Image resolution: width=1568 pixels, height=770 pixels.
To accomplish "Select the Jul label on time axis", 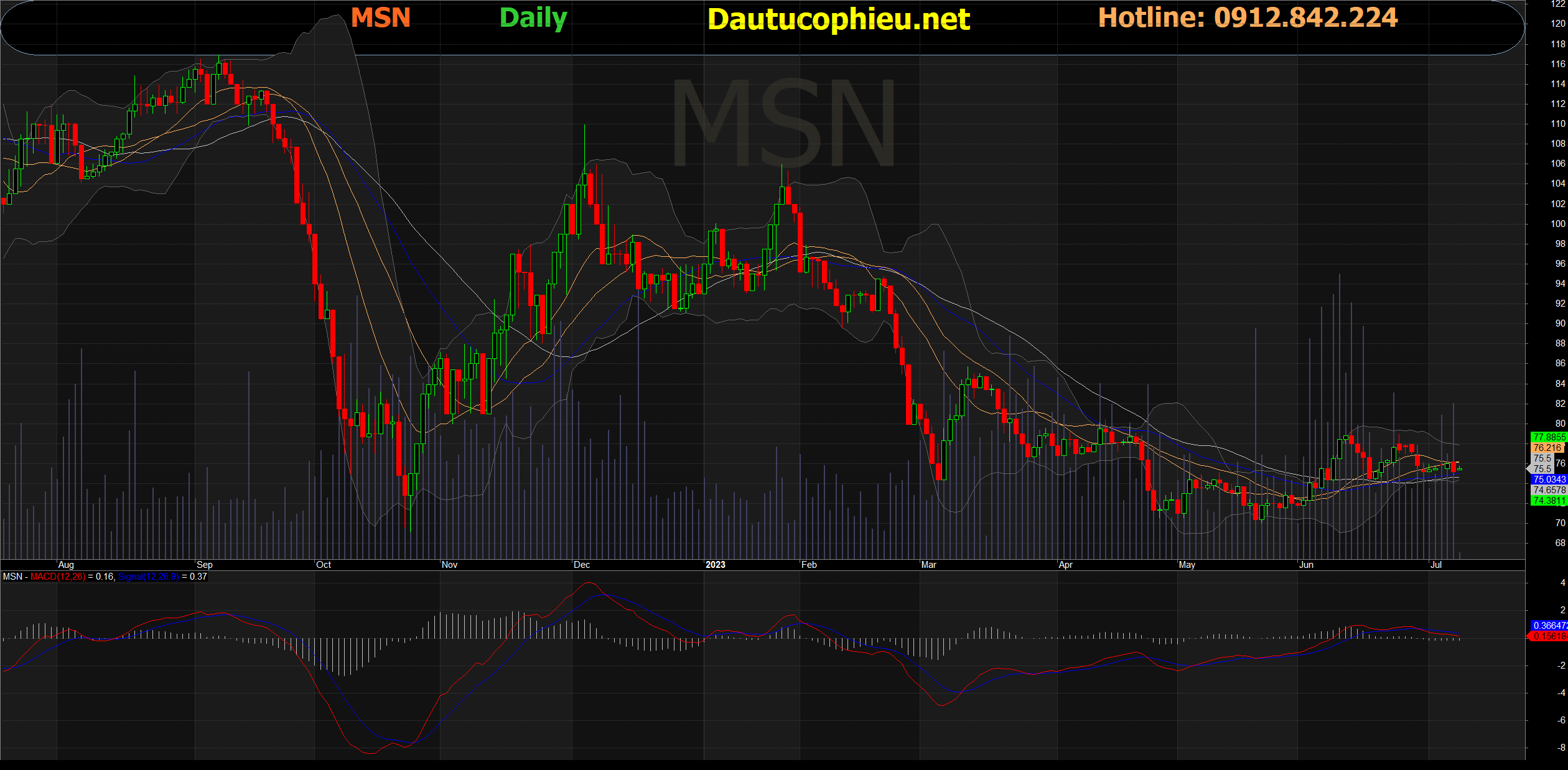I will pyautogui.click(x=1436, y=565).
